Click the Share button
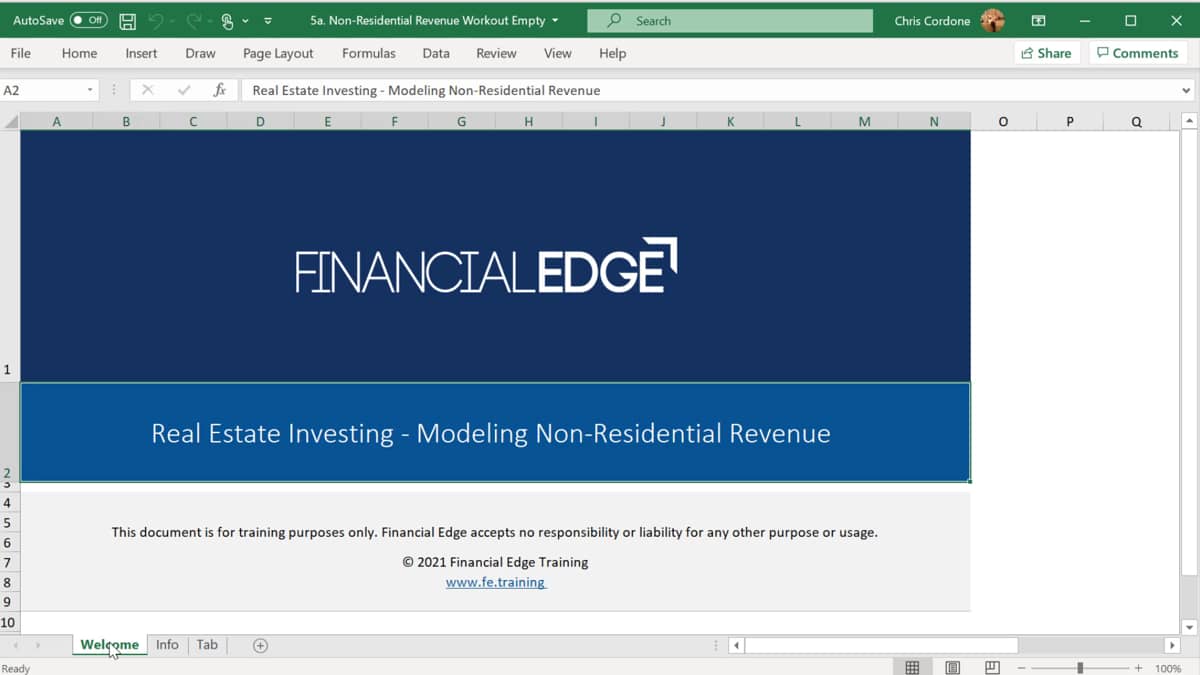 tap(1046, 53)
